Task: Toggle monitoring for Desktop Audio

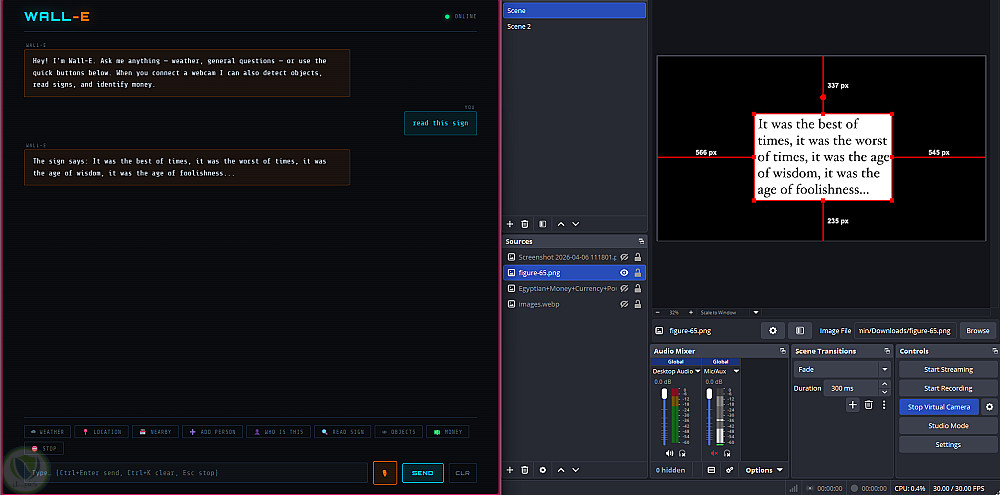Action: [x=682, y=454]
